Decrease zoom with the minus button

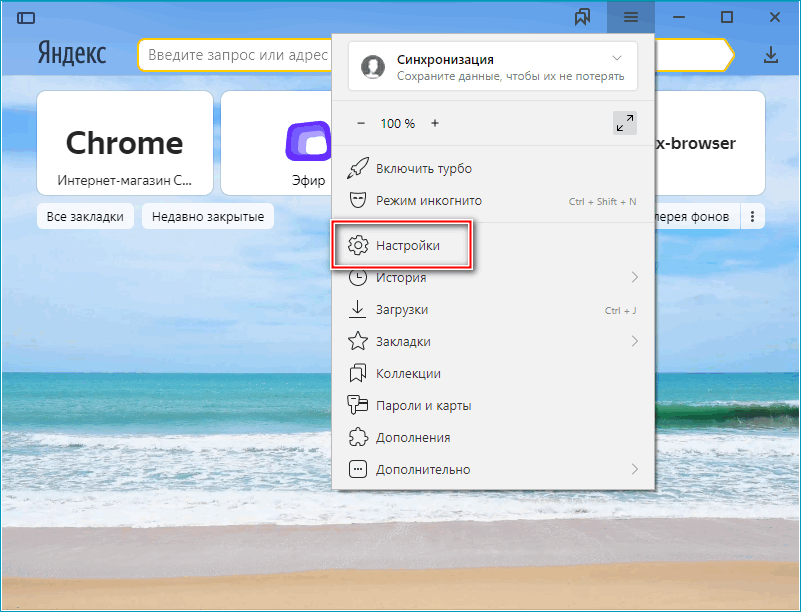[x=361, y=123]
